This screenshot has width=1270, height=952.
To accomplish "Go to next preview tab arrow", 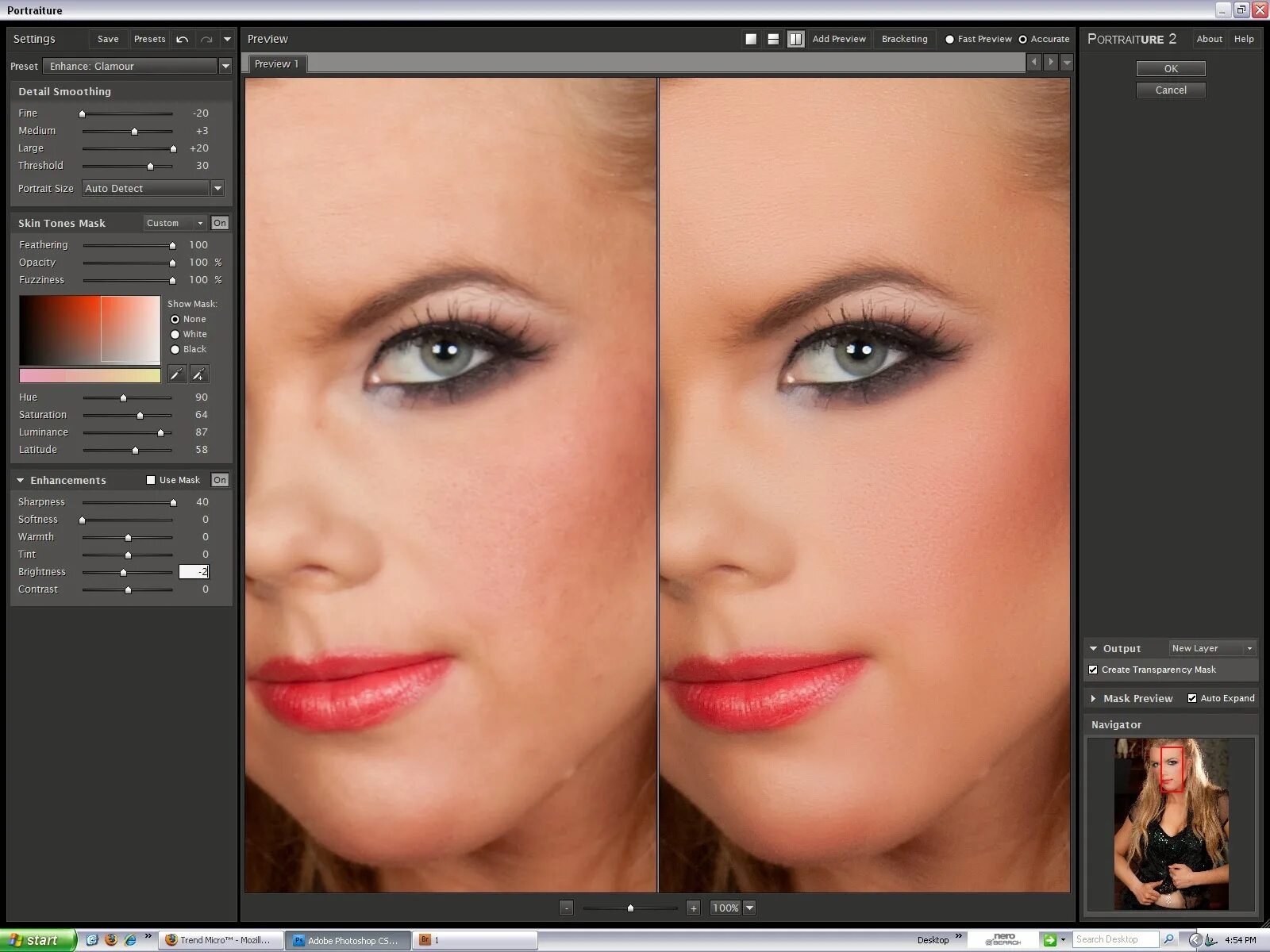I will [1051, 62].
